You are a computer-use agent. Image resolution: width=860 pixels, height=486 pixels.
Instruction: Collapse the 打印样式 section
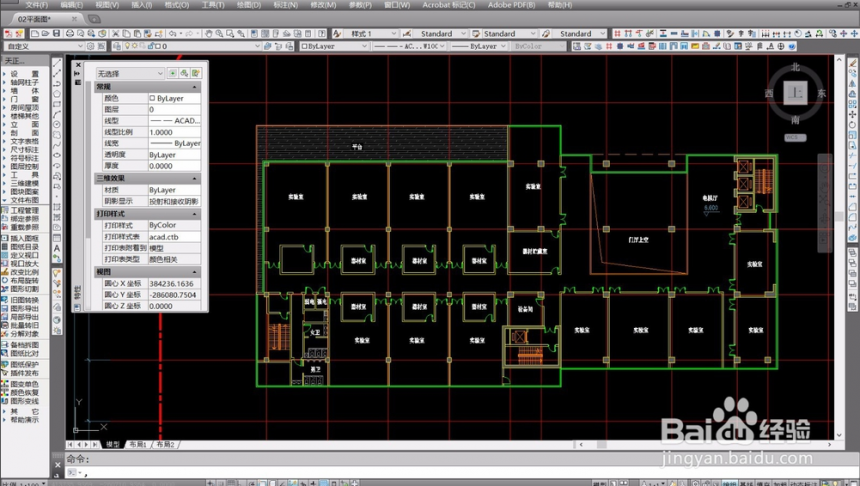[x=194, y=214]
